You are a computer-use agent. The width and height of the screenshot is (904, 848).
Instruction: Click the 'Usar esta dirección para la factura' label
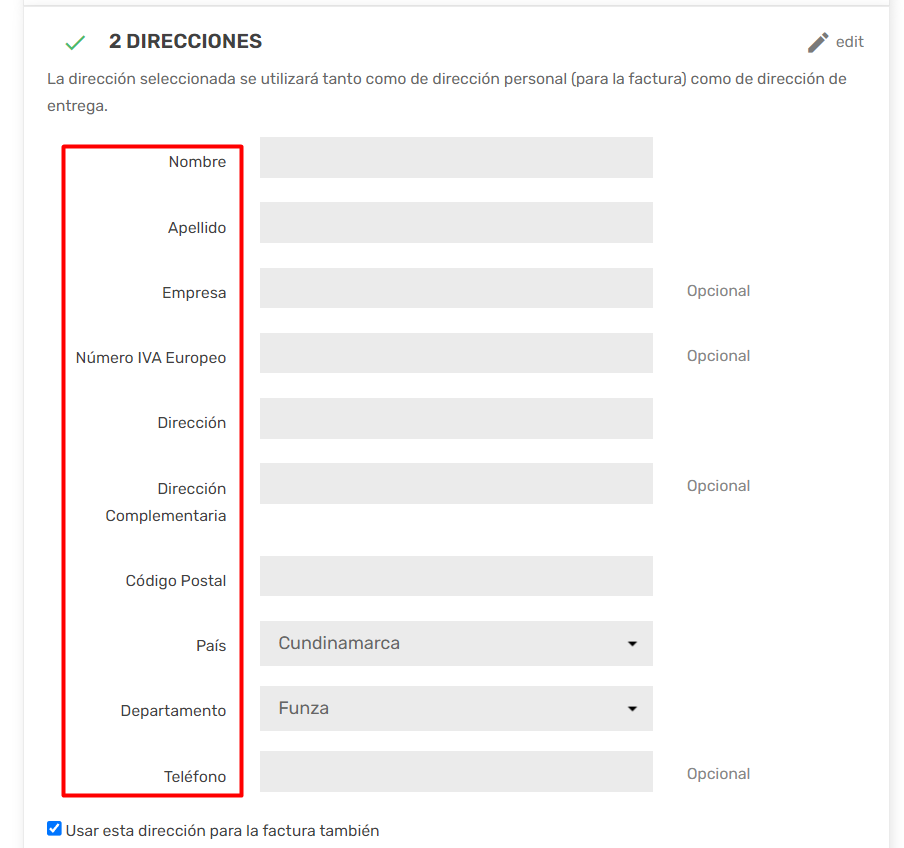click(222, 831)
